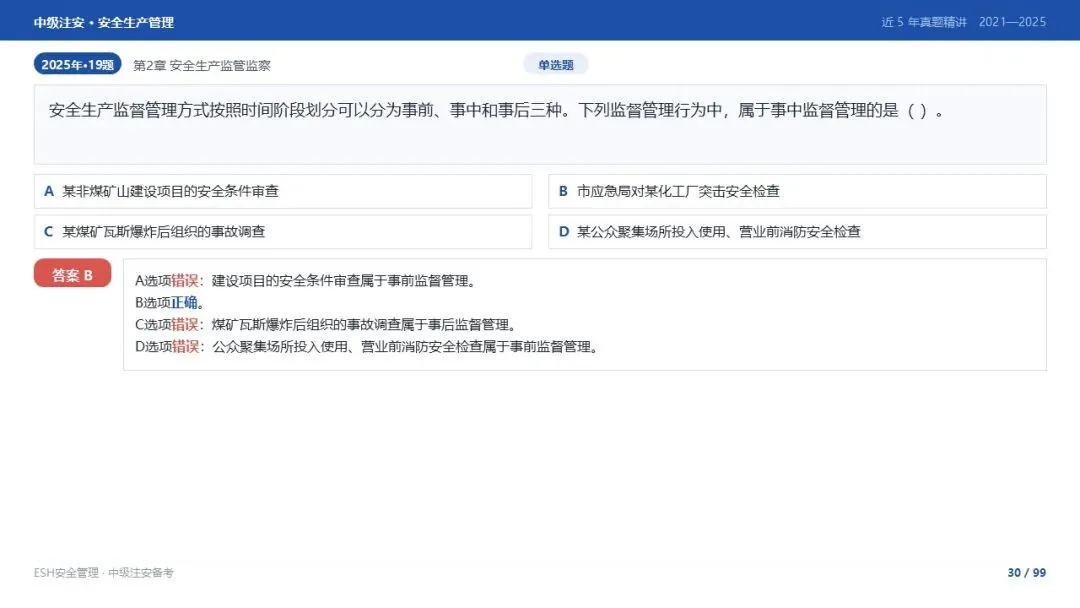Click the explanation line B选项正确
The height and width of the screenshot is (608, 1080).
(x=169, y=303)
